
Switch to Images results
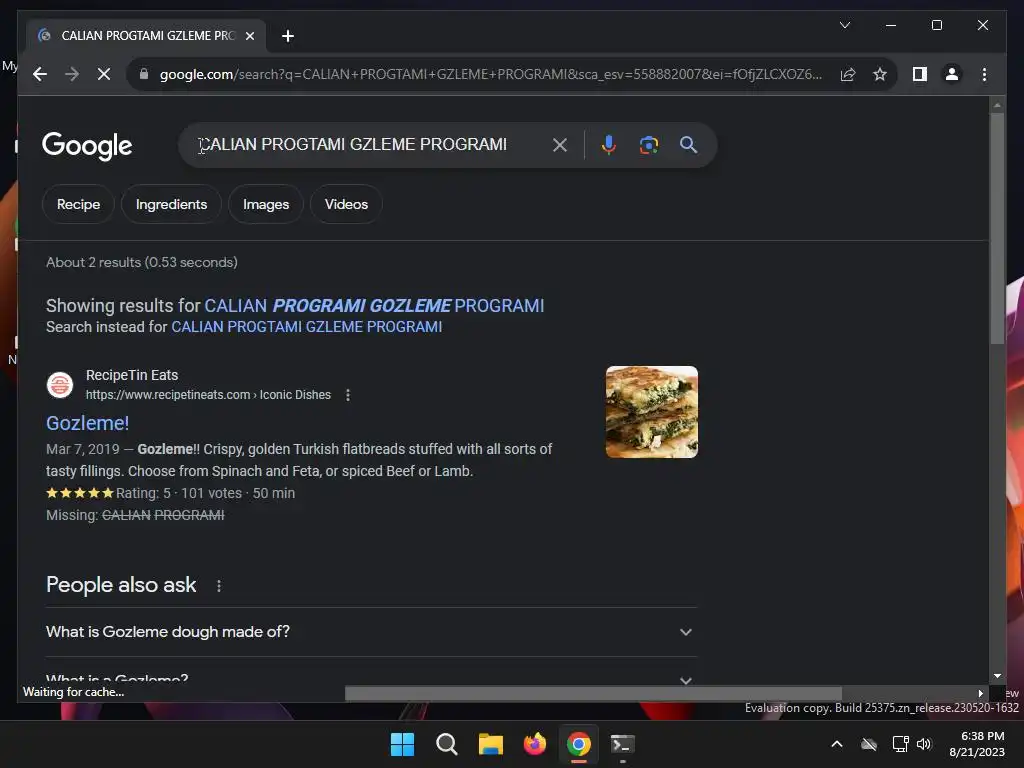[266, 204]
